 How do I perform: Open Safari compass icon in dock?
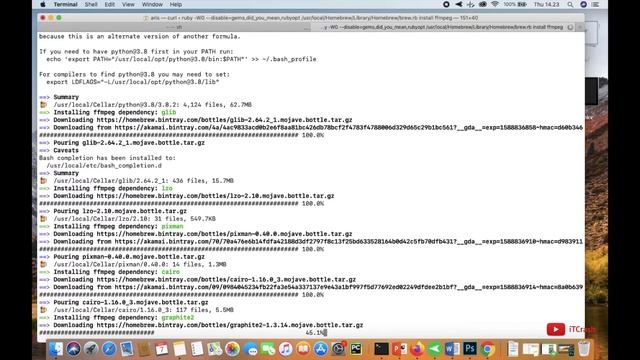pos(109,349)
